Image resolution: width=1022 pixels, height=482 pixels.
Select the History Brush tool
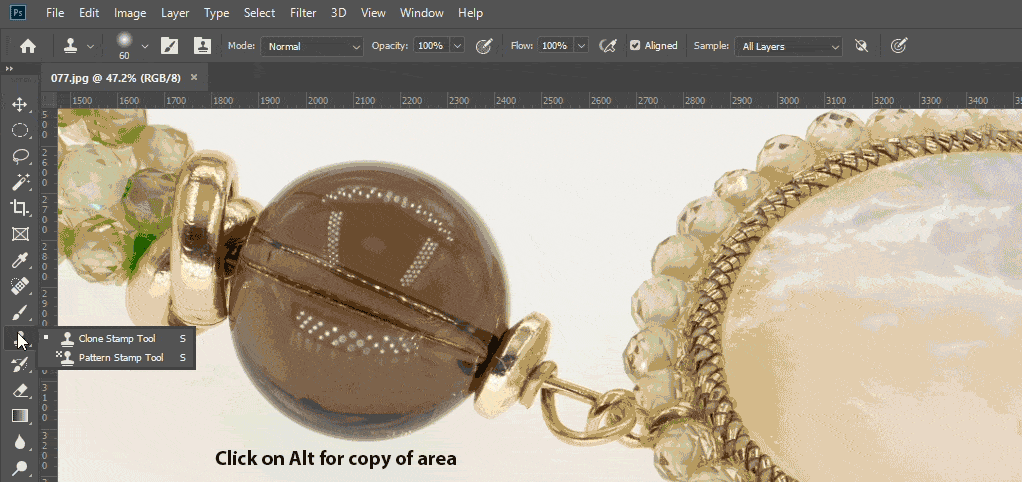[20, 365]
